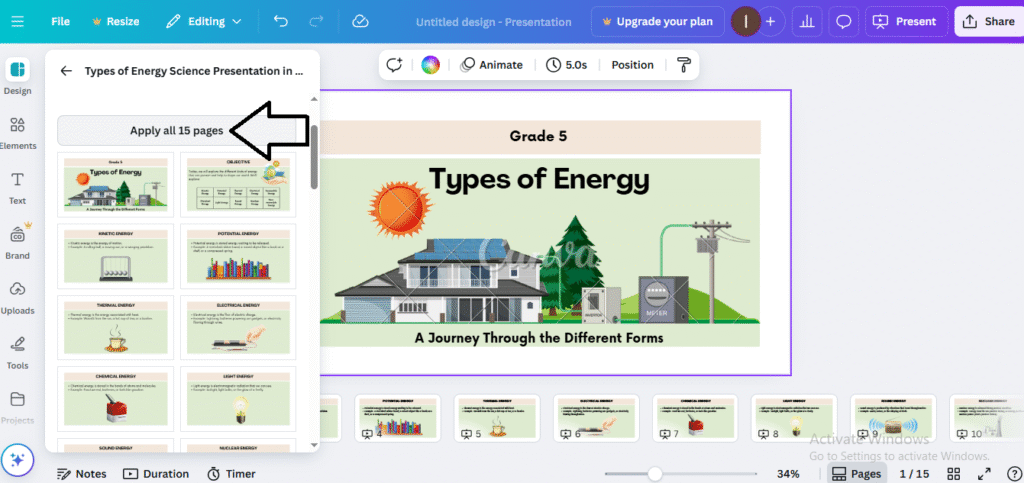Click the Share button
This screenshot has height=483, width=1024.
click(x=988, y=21)
